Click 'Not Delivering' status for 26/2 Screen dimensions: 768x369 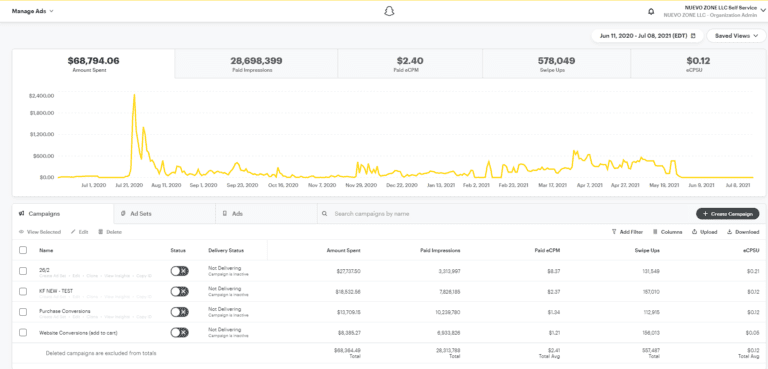point(225,269)
